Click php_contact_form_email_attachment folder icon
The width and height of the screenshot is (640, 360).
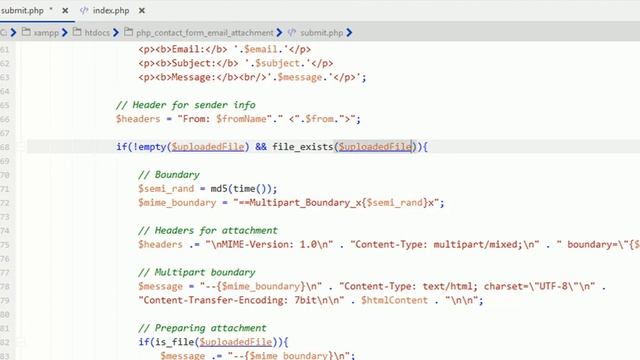click(x=129, y=32)
